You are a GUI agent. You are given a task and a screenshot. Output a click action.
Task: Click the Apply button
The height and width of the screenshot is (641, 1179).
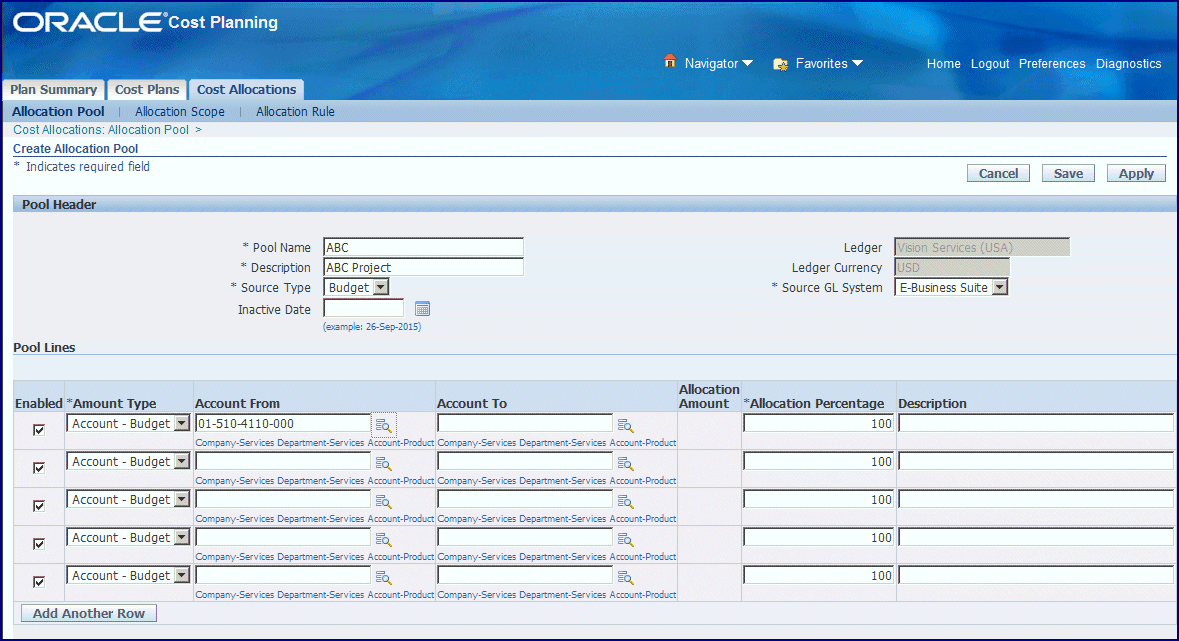1135,173
